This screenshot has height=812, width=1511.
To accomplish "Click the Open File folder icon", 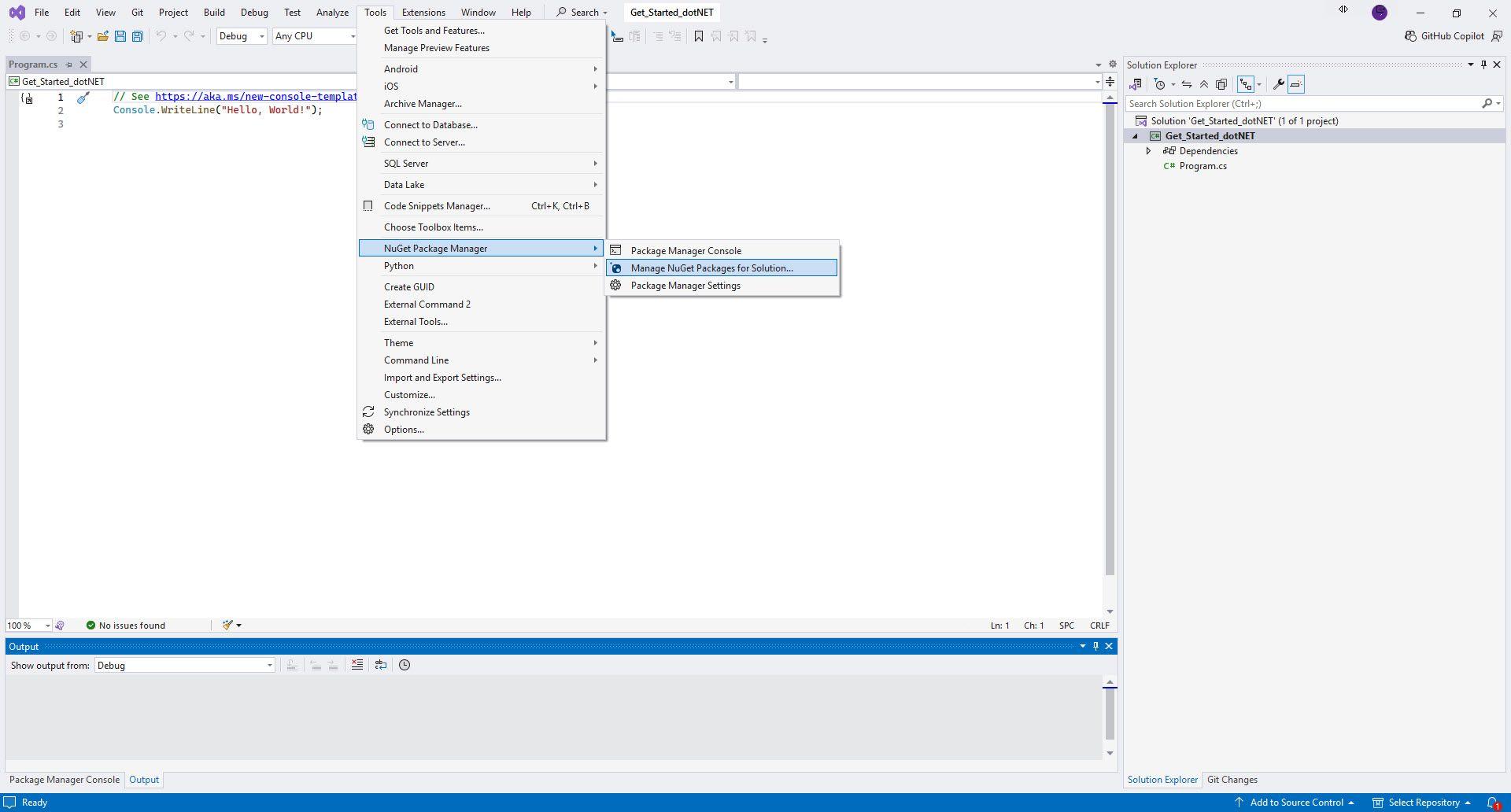I will coord(102,36).
